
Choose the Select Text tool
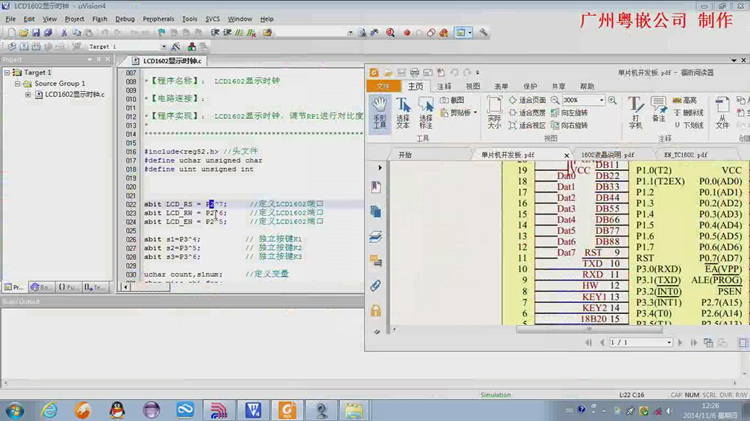[x=403, y=113]
